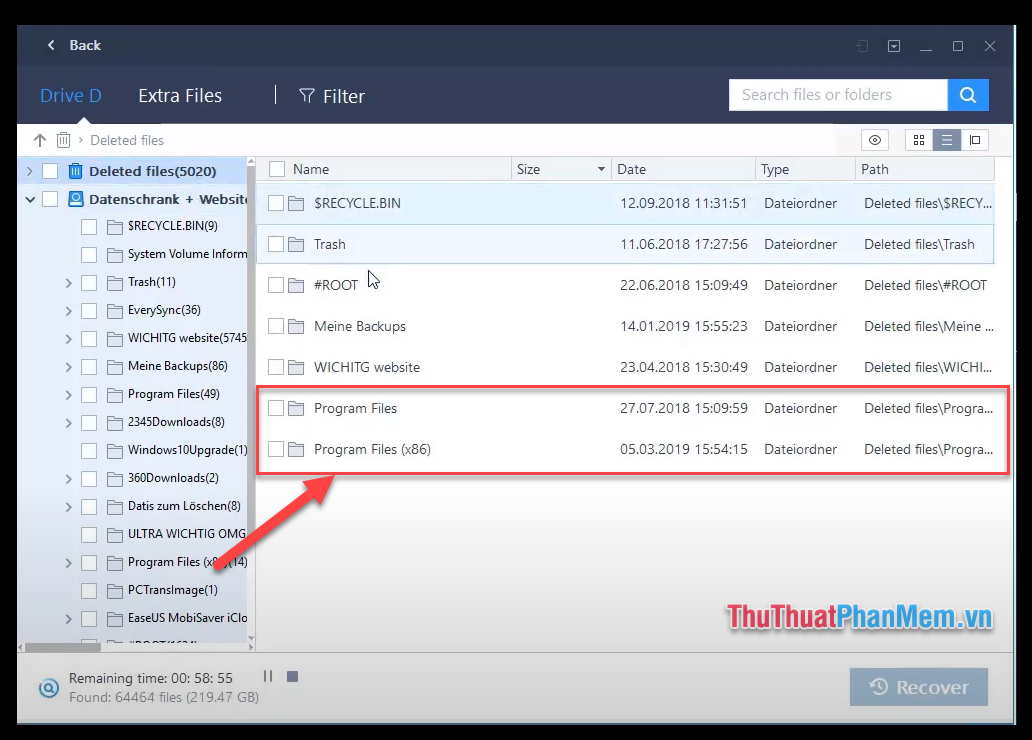Type in the Search files or folders field
The width and height of the screenshot is (1032, 740).
point(838,95)
